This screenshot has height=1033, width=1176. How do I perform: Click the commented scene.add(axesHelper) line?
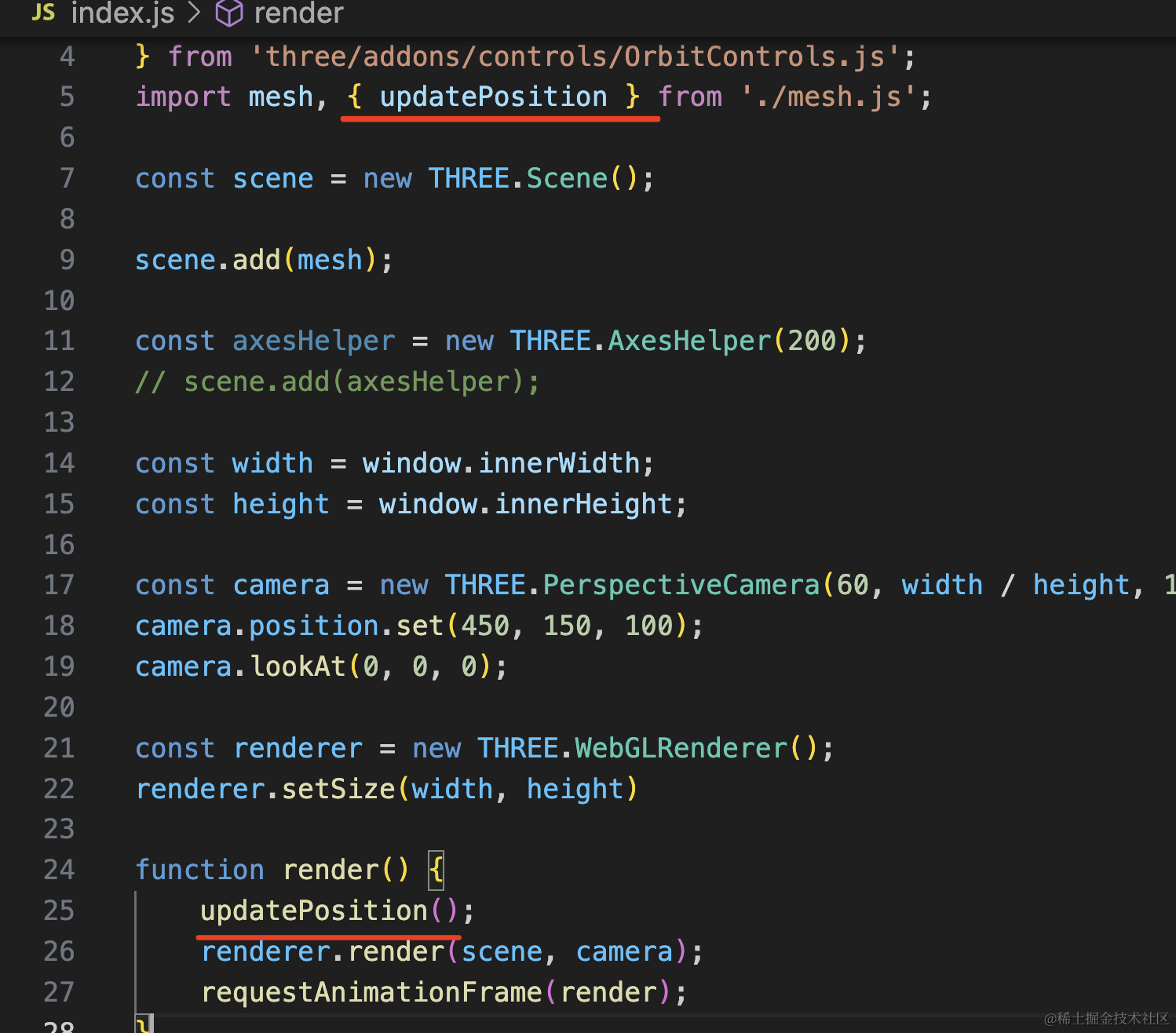[x=338, y=381]
